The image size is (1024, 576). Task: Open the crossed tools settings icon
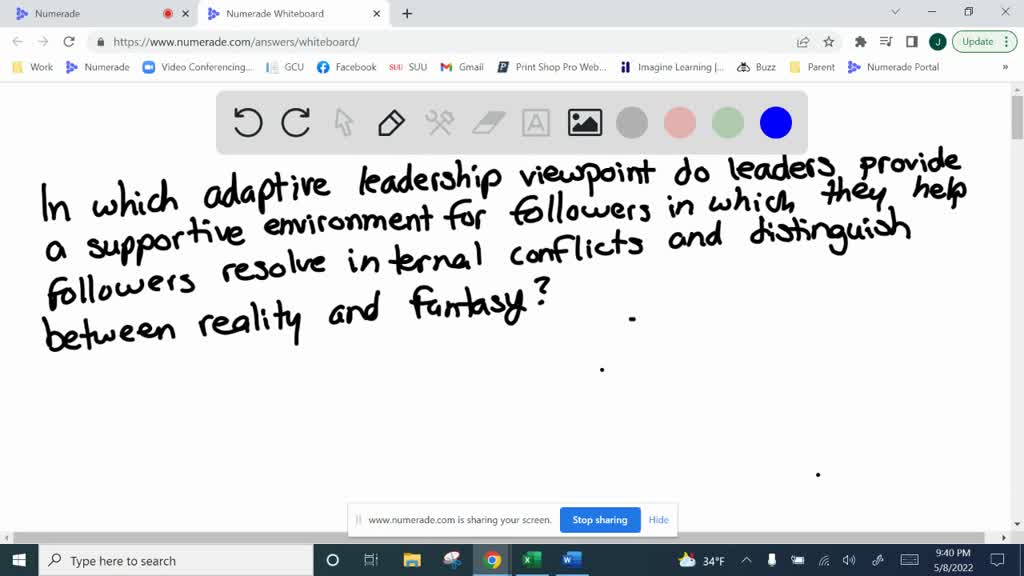439,123
